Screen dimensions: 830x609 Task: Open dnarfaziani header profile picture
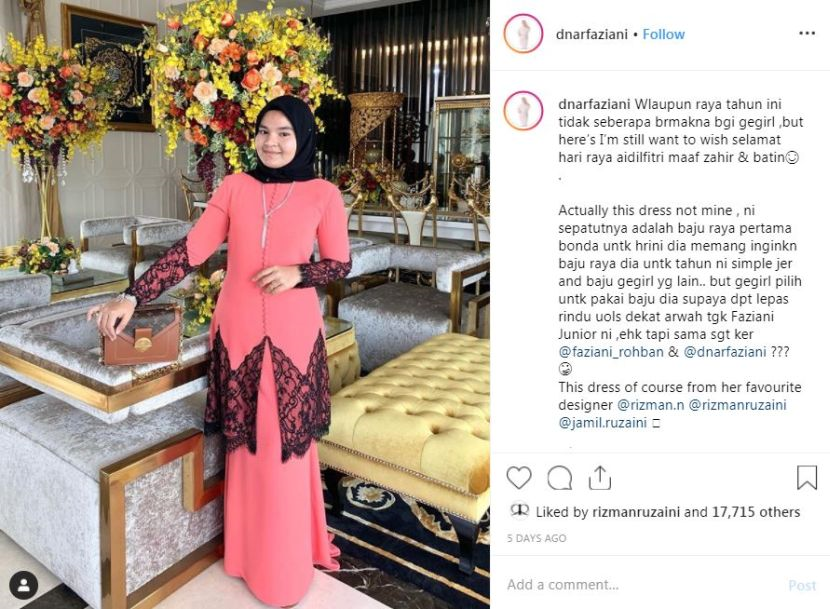523,33
